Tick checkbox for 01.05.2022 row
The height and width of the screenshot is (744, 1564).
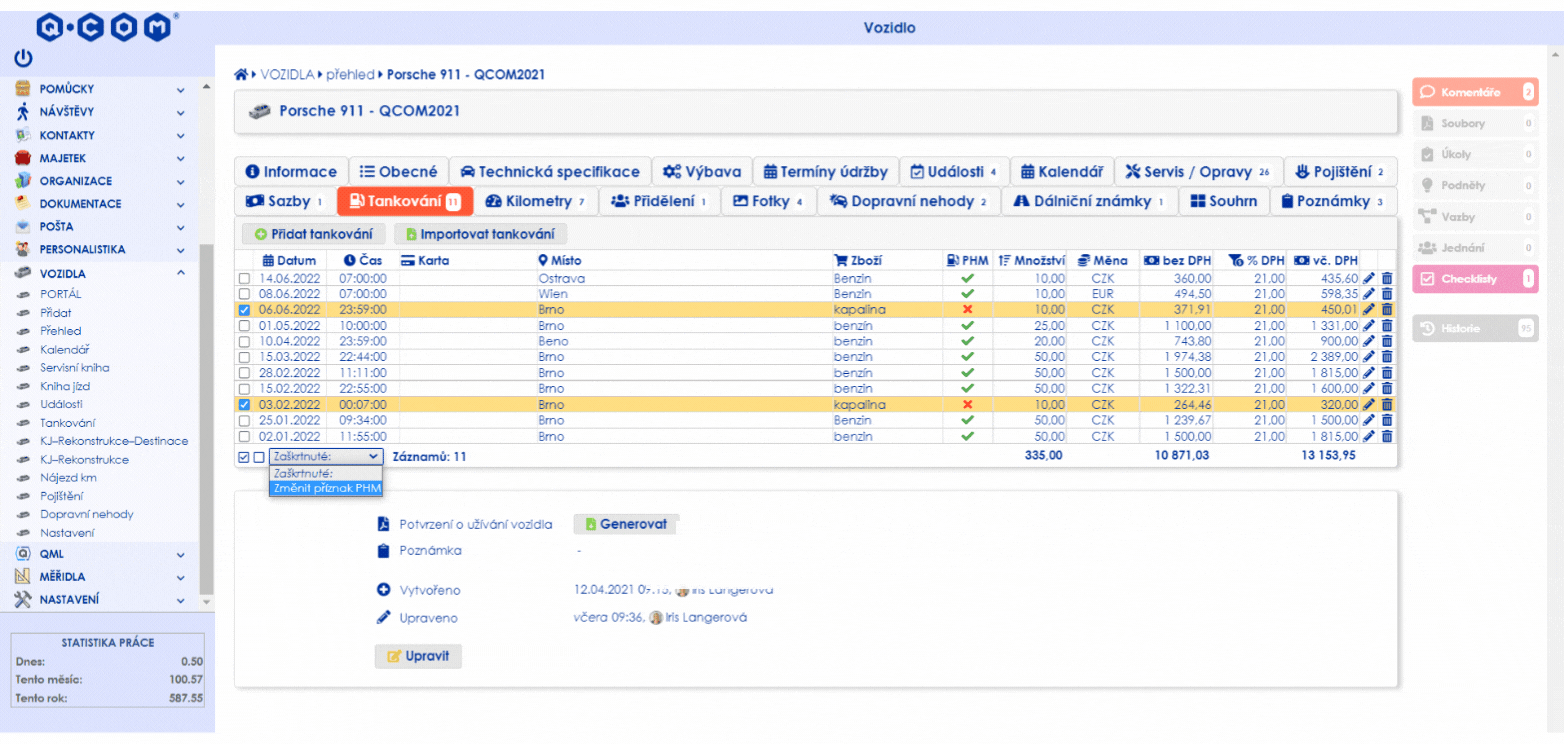244,327
